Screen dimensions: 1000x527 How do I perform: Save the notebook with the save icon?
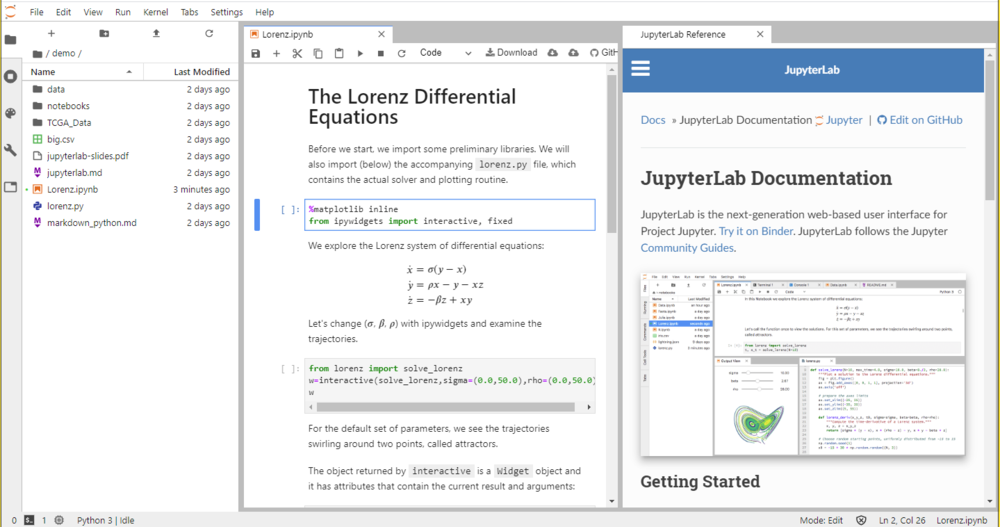tap(256, 53)
